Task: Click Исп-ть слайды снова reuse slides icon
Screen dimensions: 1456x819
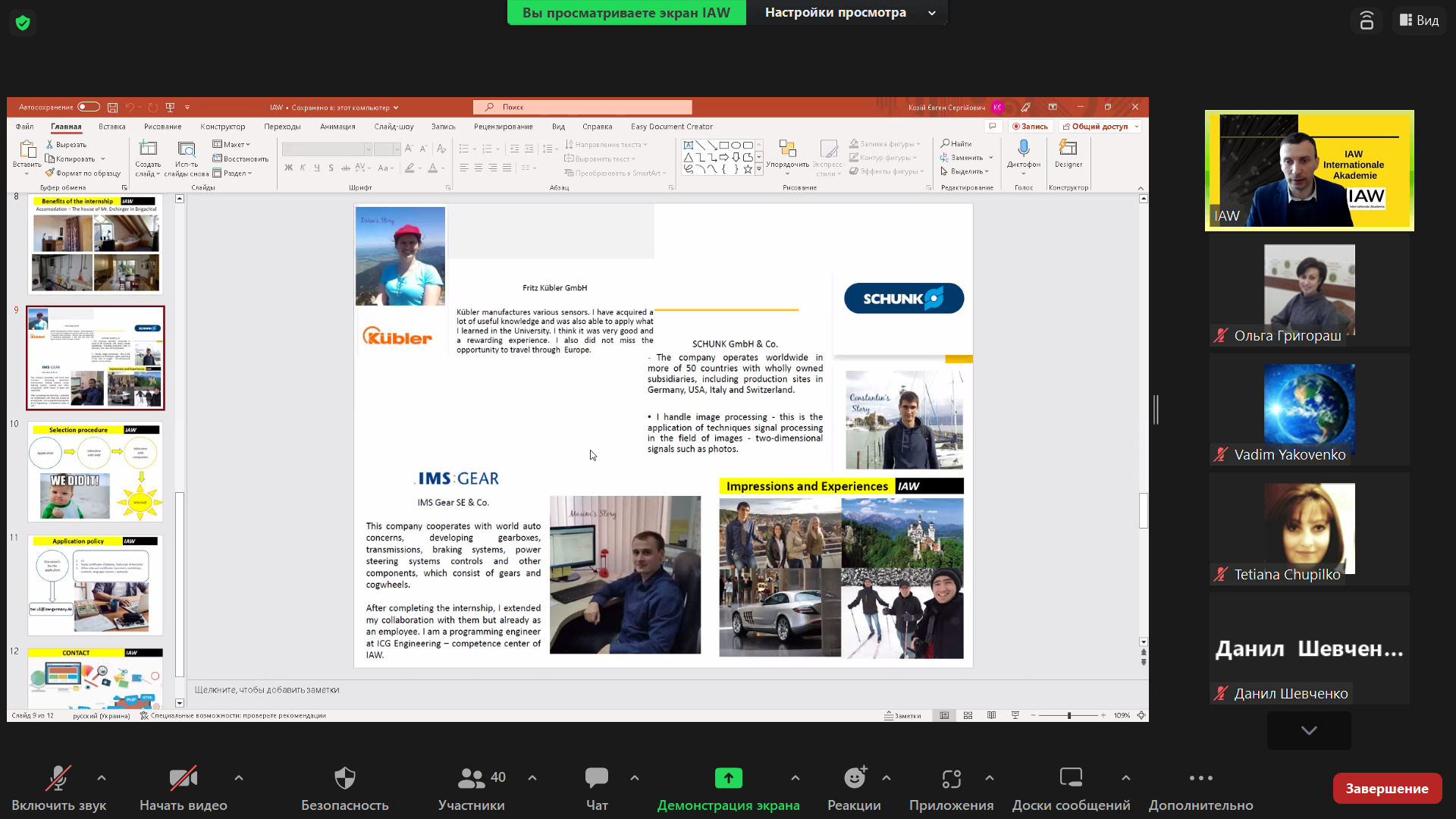Action: pos(187,149)
